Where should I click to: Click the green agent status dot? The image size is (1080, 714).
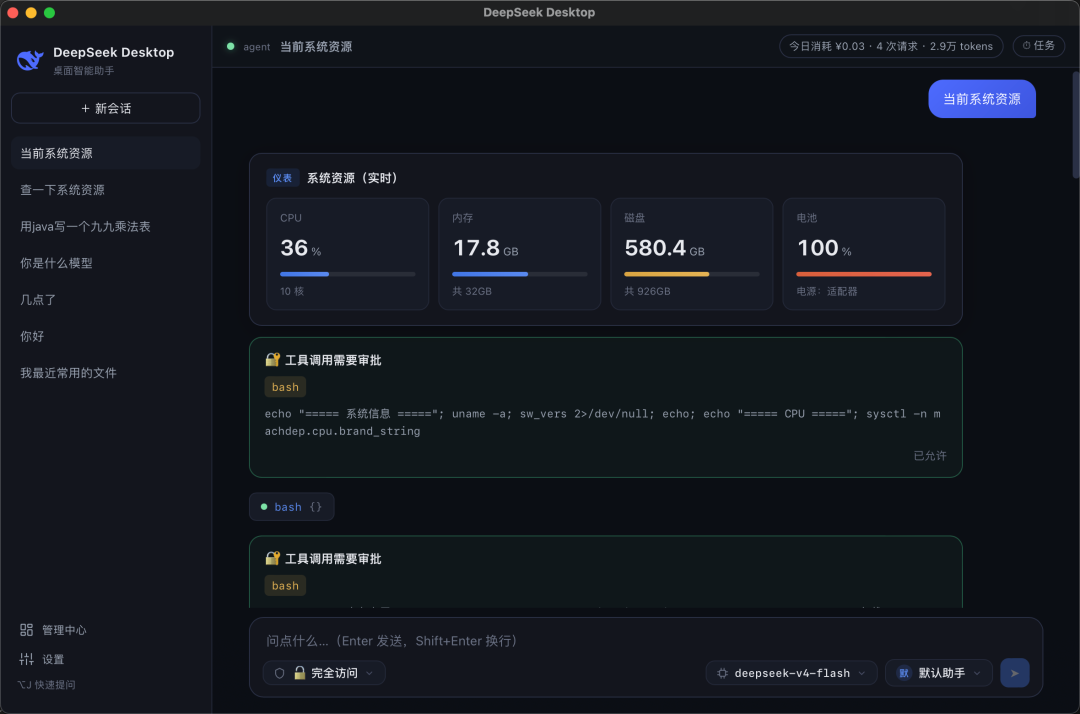pos(231,46)
